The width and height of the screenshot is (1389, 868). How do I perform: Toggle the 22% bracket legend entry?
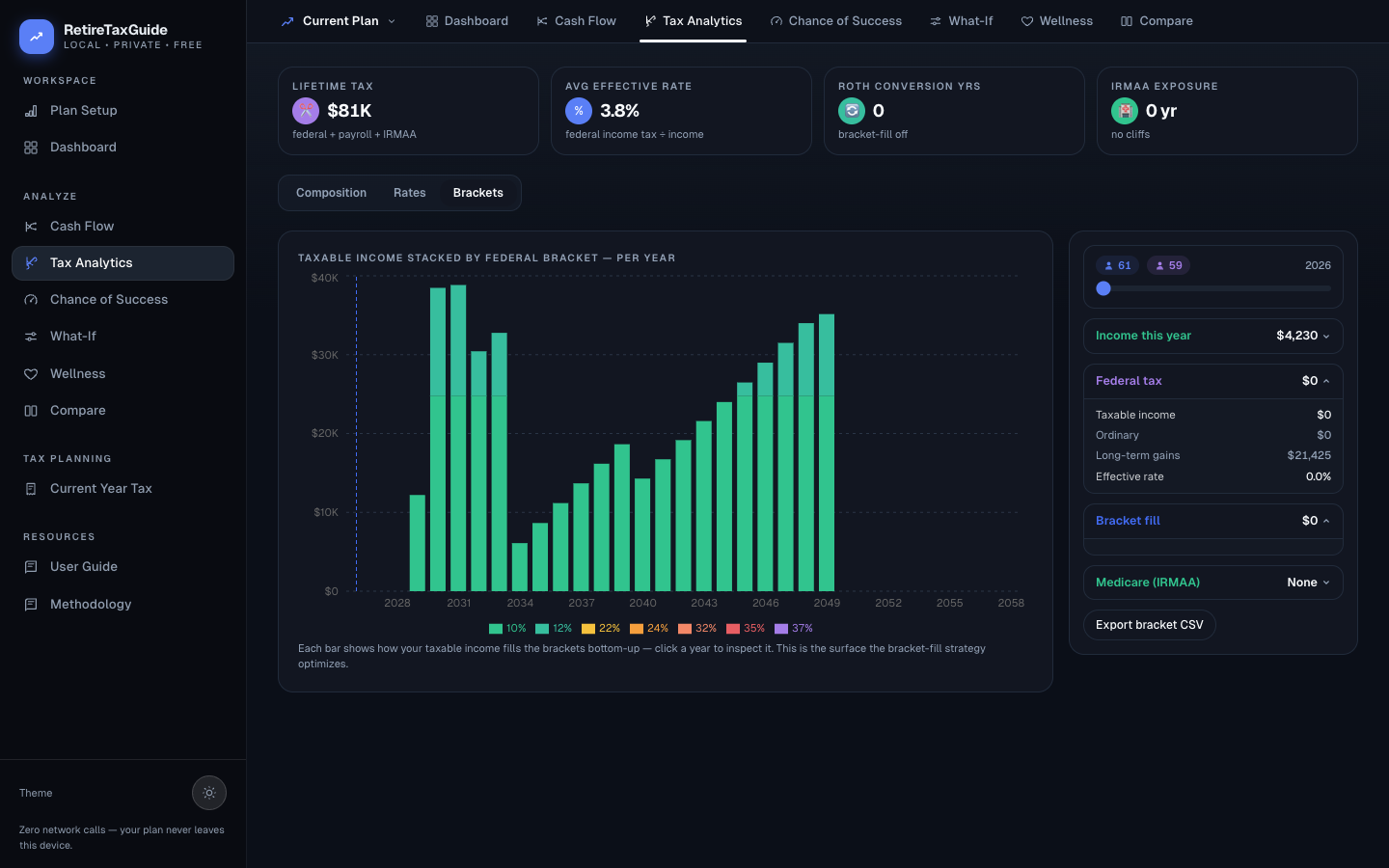click(601, 629)
